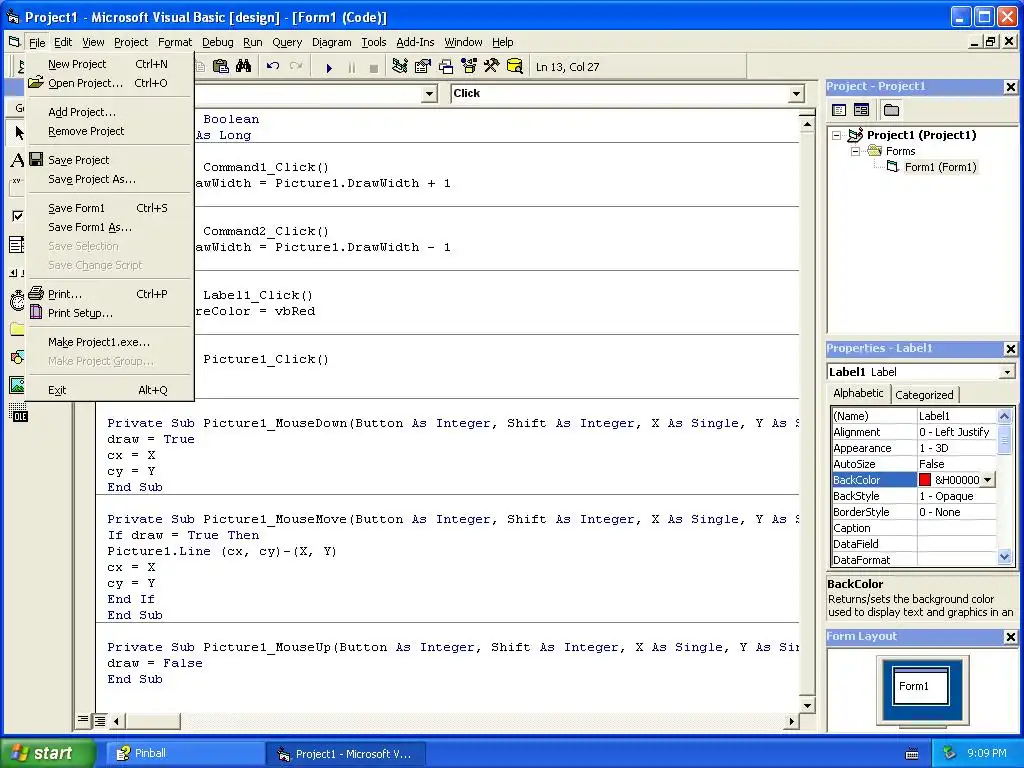Click right arrow of horizontal code scrollbar
Viewport: 1024px width, 768px height.
[792, 721]
